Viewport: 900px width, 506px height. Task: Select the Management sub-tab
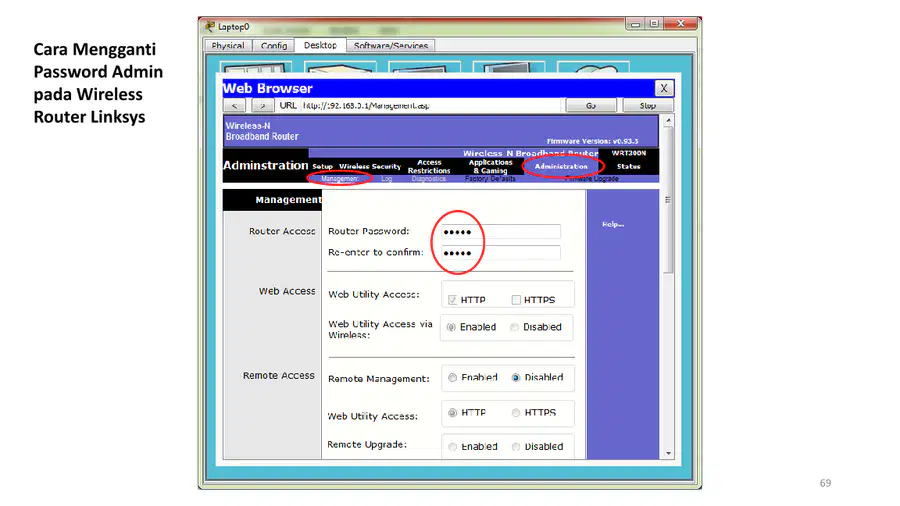pos(340,179)
